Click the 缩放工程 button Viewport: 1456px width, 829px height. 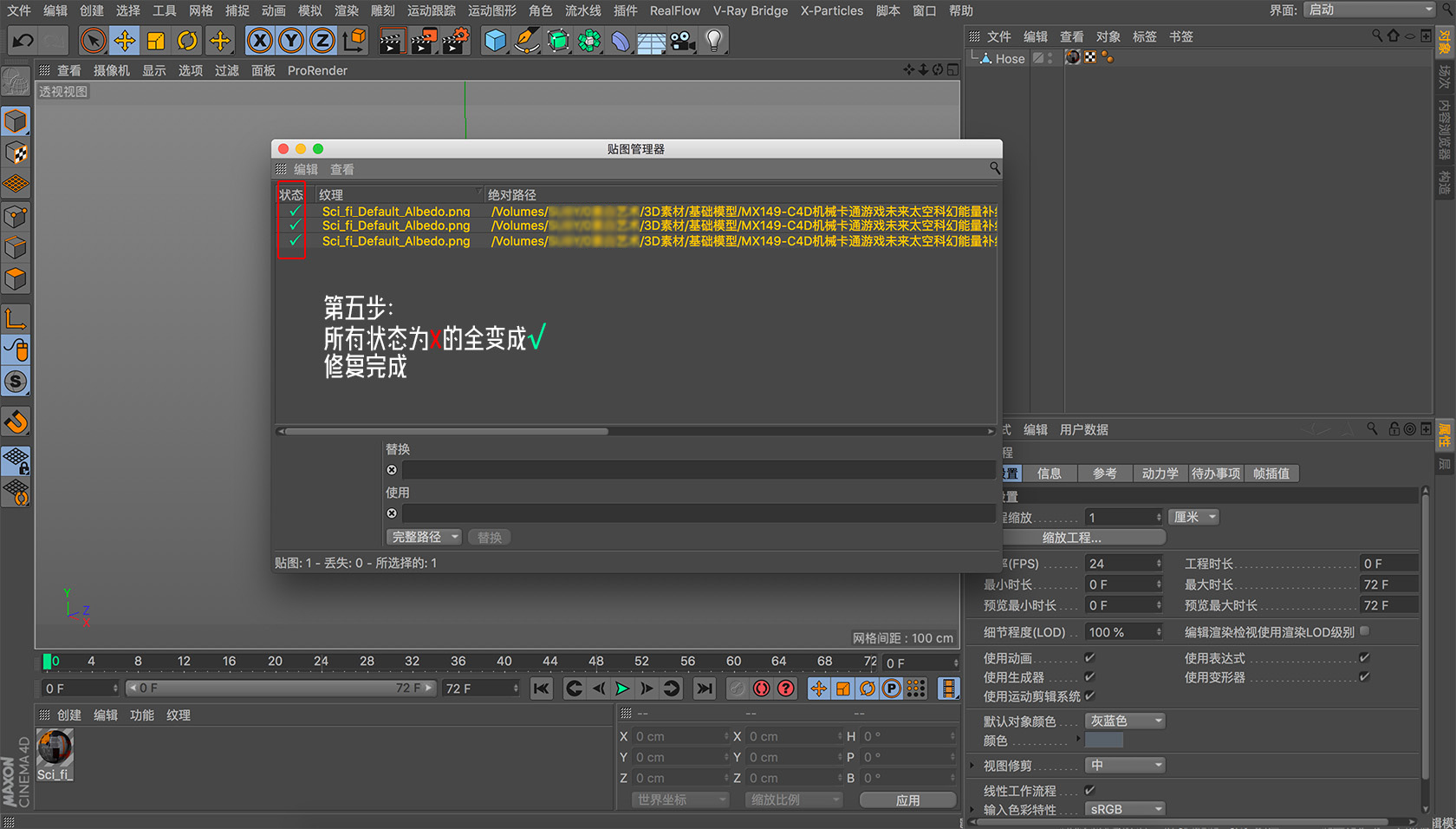point(1083,538)
